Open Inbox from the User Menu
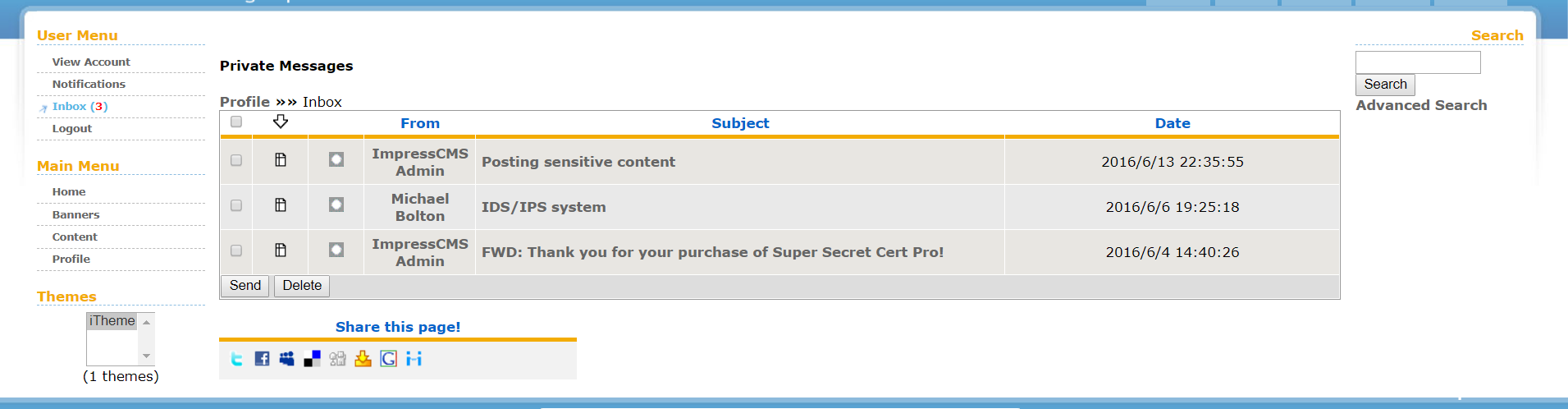 tap(69, 107)
